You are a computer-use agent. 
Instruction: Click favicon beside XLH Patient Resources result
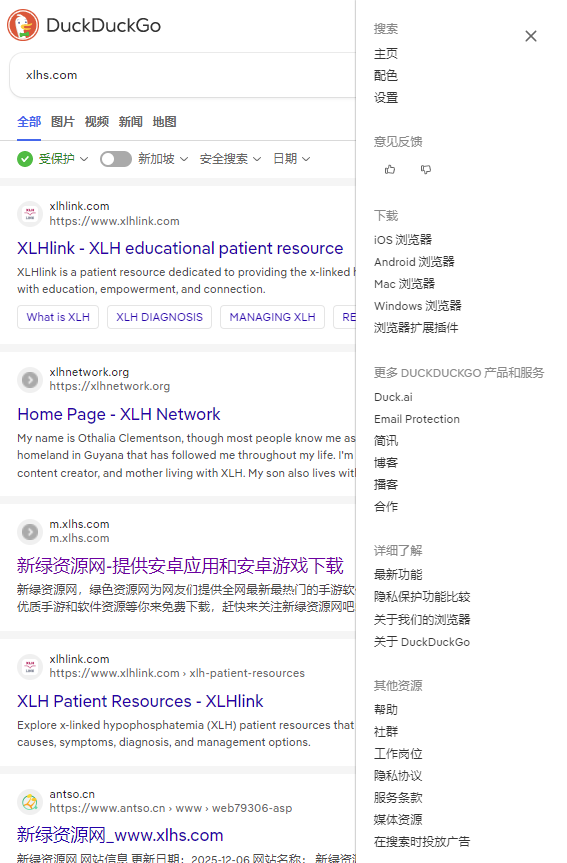(30, 667)
